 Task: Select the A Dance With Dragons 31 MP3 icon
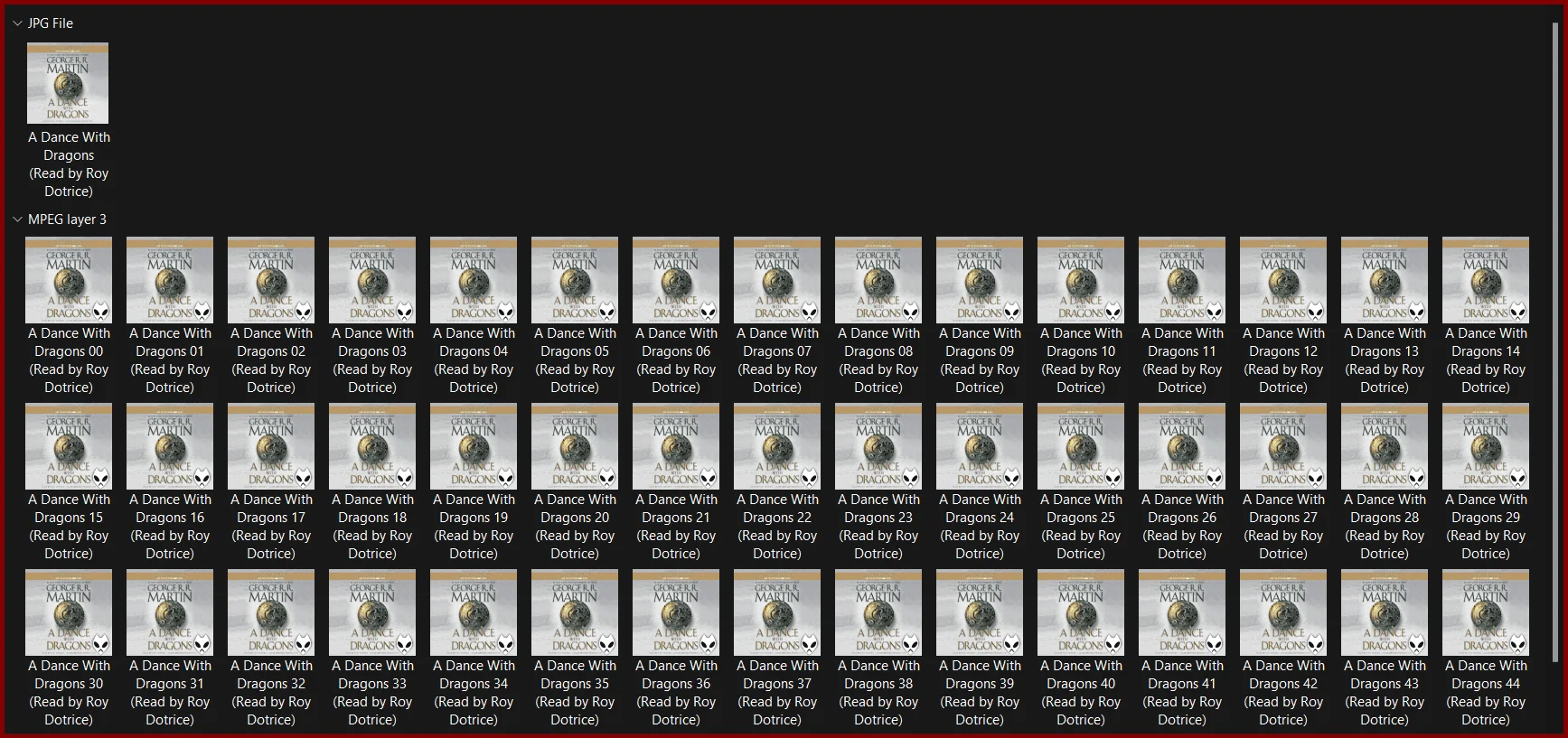pos(170,612)
